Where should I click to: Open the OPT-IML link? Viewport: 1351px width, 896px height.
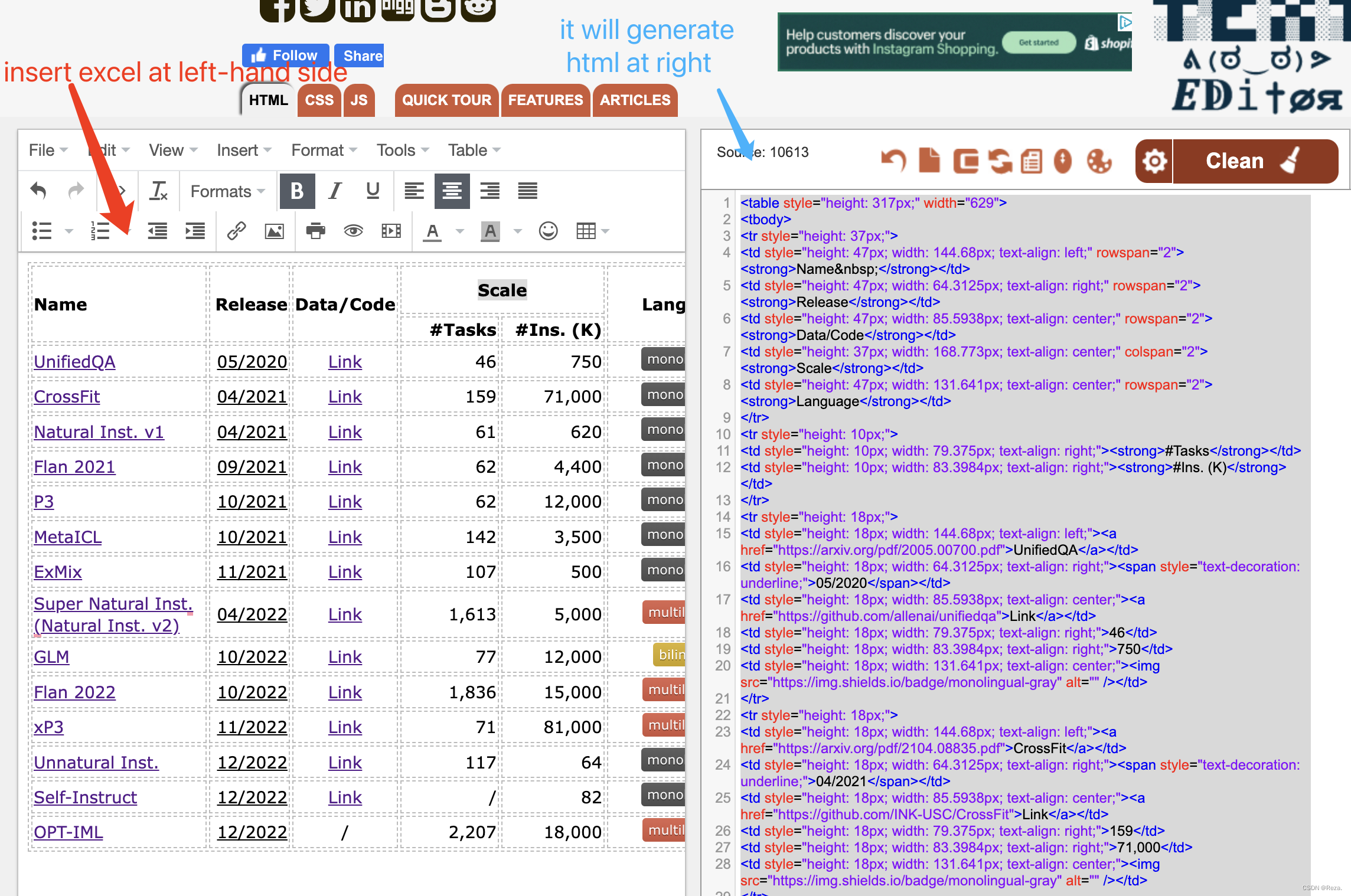[68, 832]
